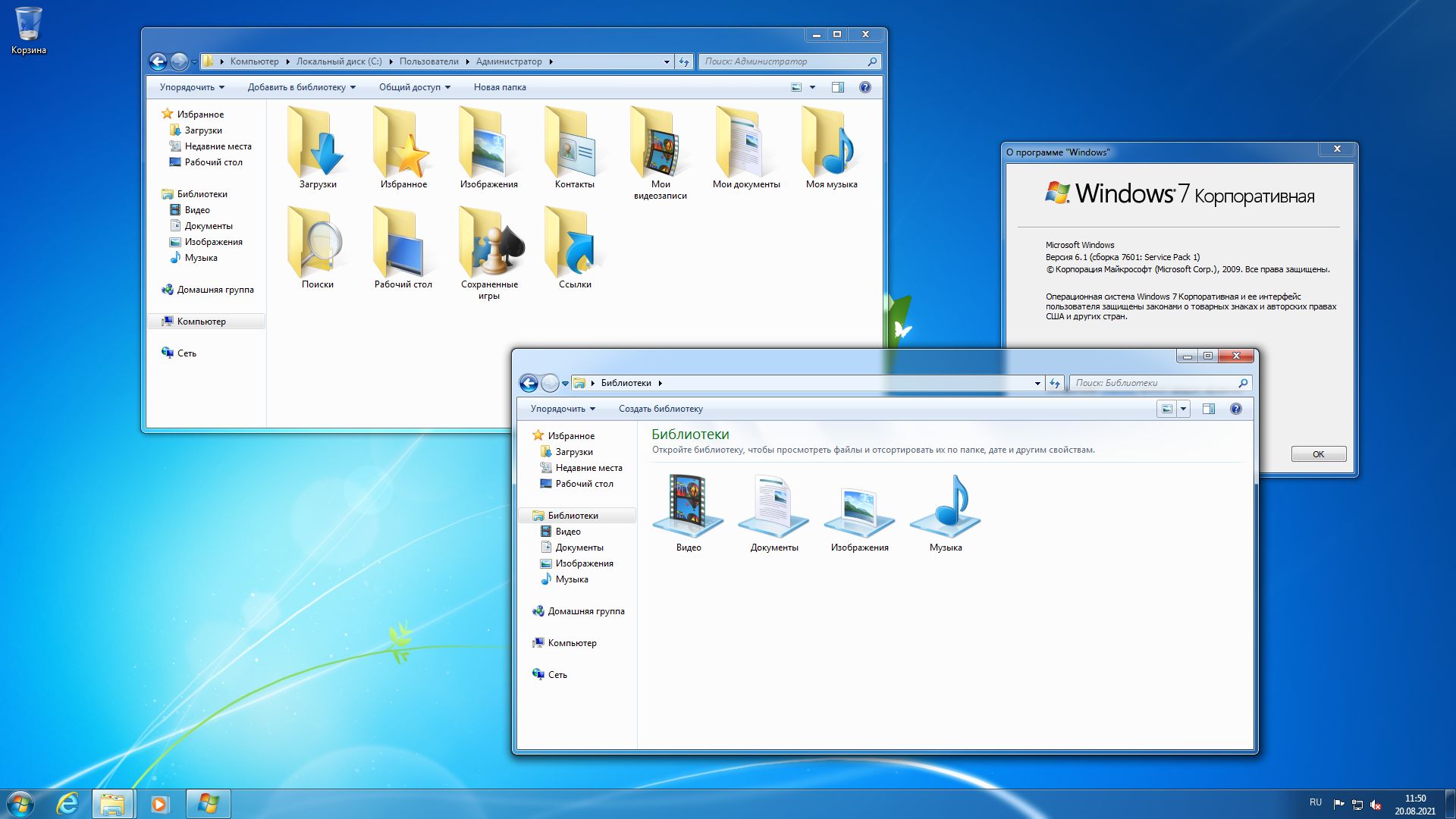Open the Музыка library icon
Viewport: 1456px width, 819px height.
945,507
